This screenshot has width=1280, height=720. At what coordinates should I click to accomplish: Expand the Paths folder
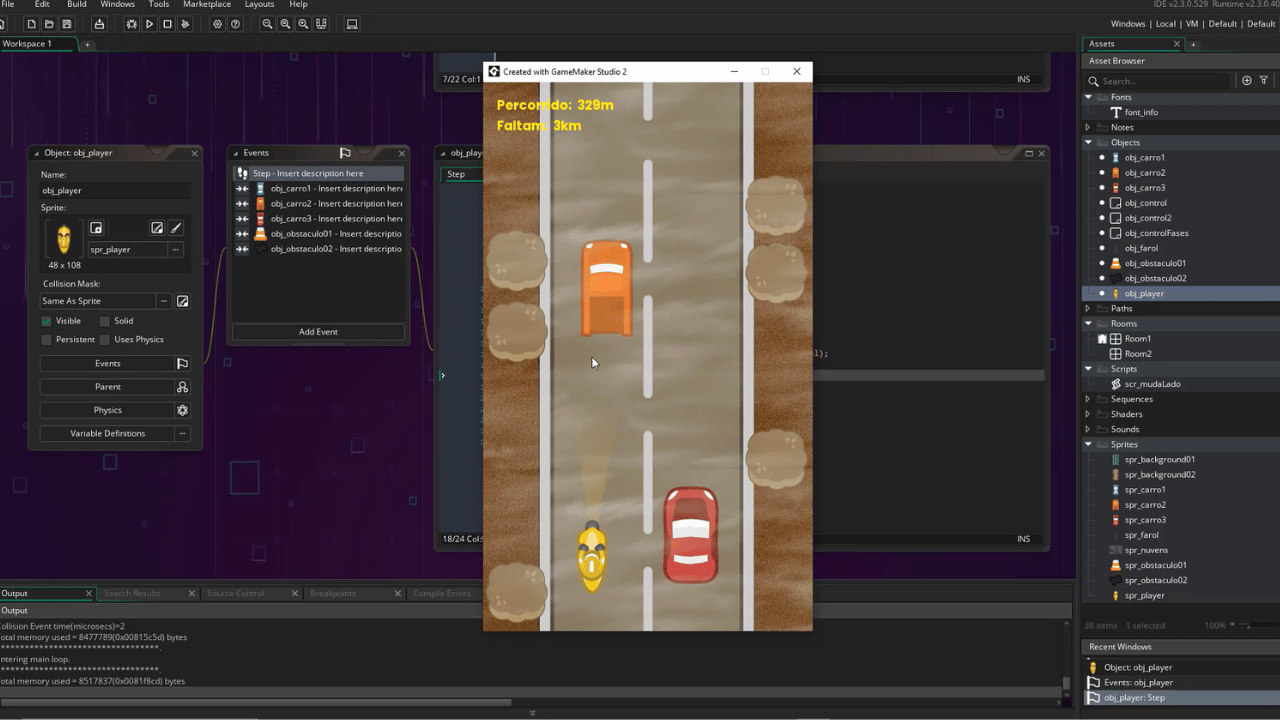tap(1088, 308)
